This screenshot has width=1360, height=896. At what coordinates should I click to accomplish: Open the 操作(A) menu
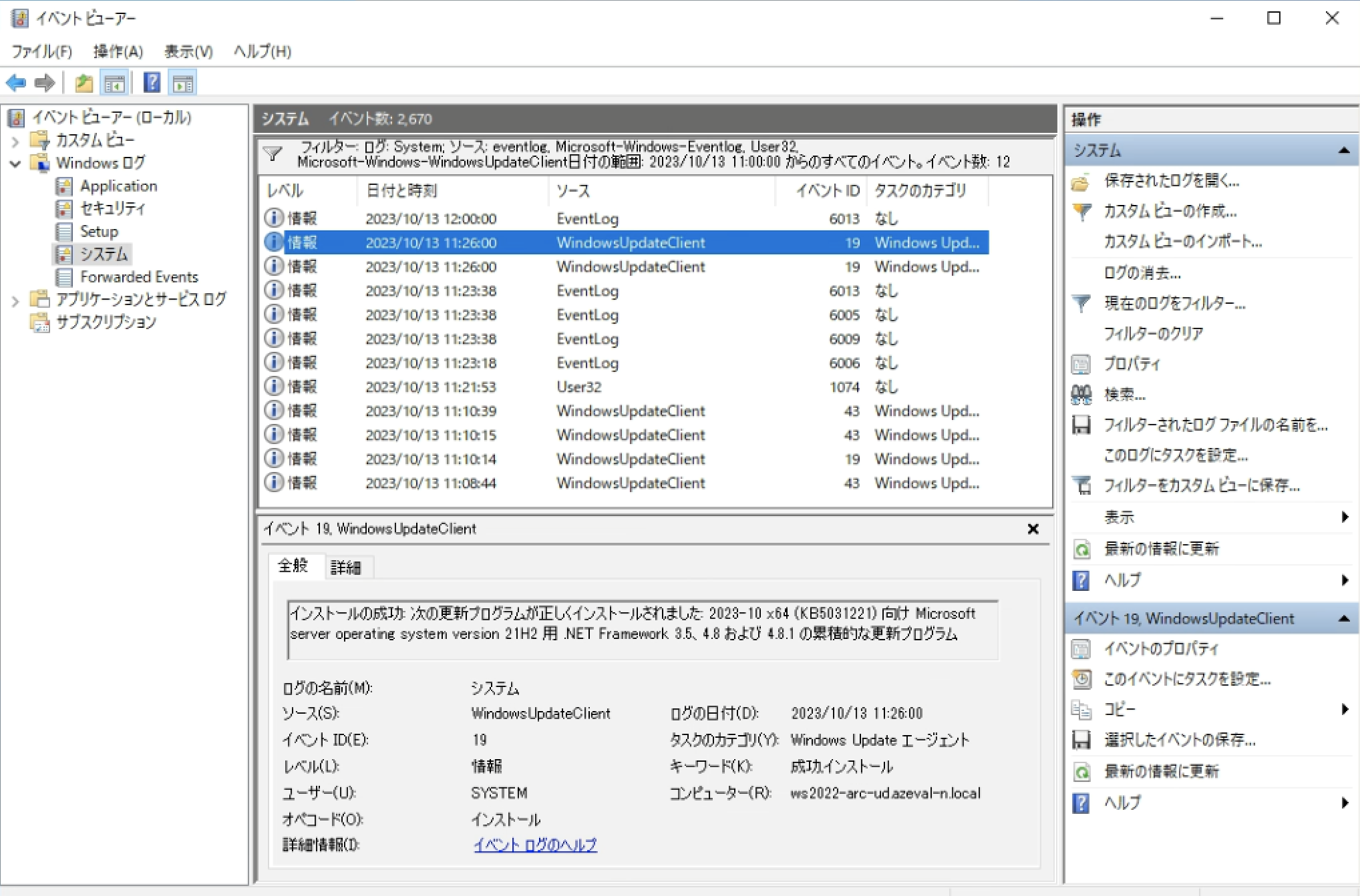pyautogui.click(x=118, y=51)
